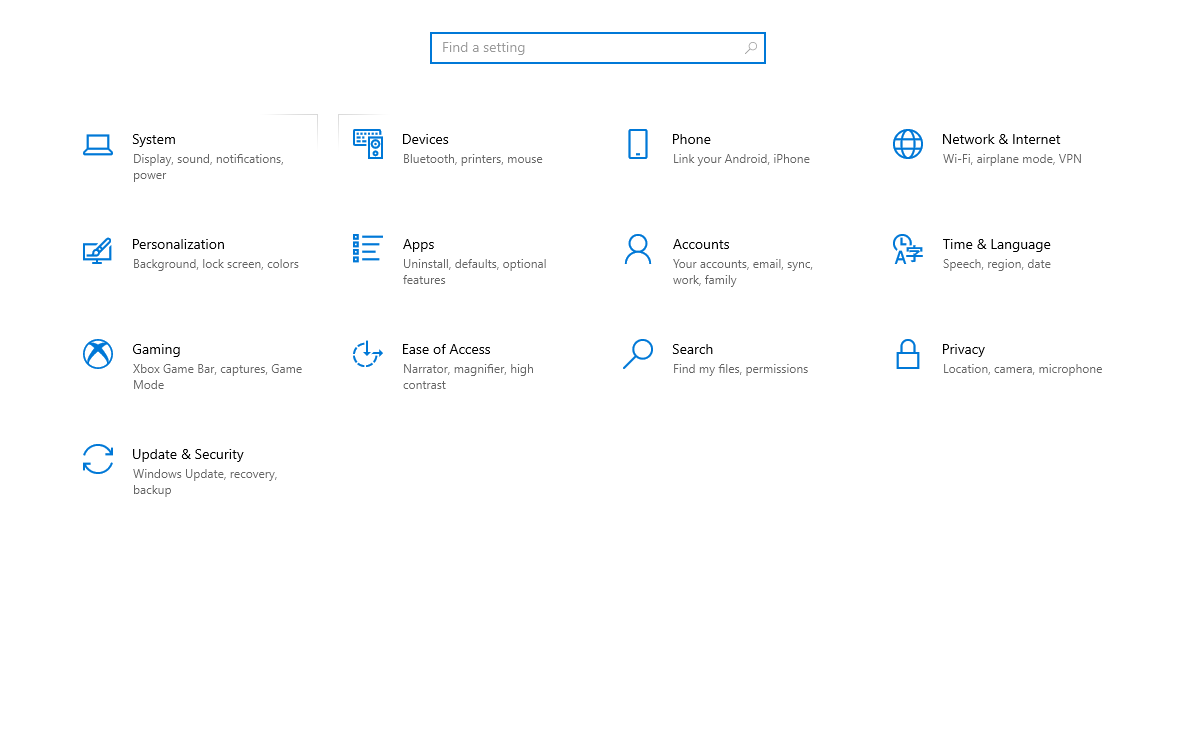Click the Accounts person icon
The height and width of the screenshot is (748, 1198).
pos(638,249)
